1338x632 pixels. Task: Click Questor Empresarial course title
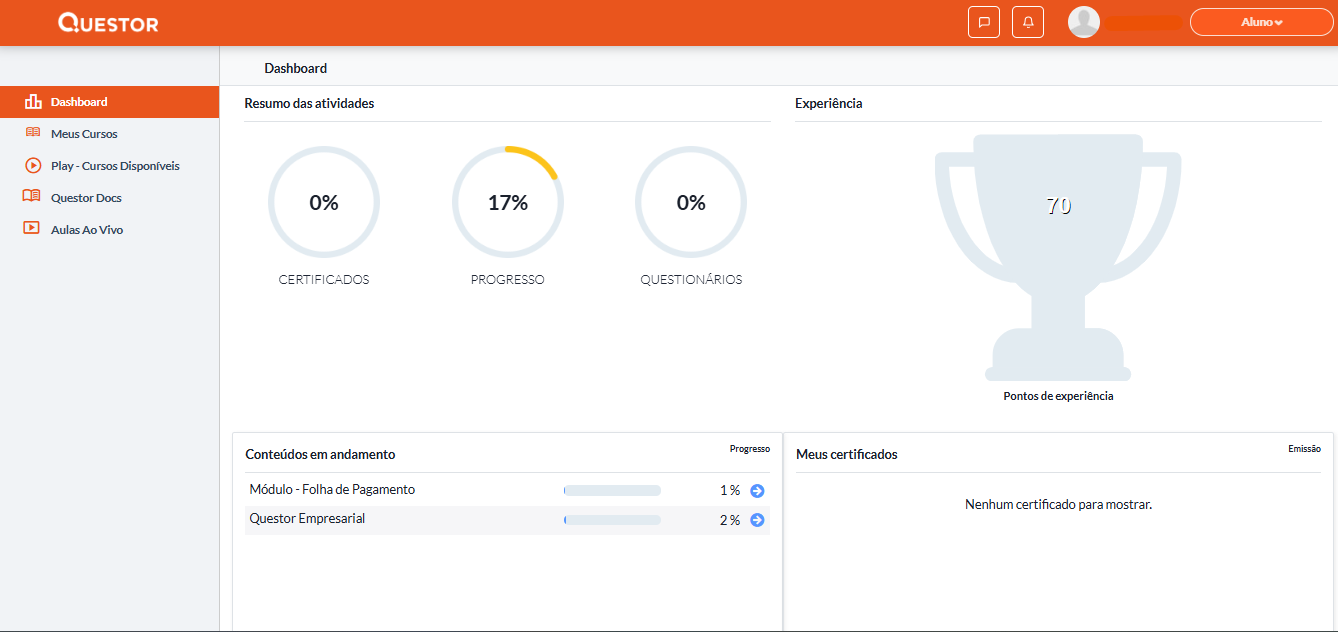[307, 519]
